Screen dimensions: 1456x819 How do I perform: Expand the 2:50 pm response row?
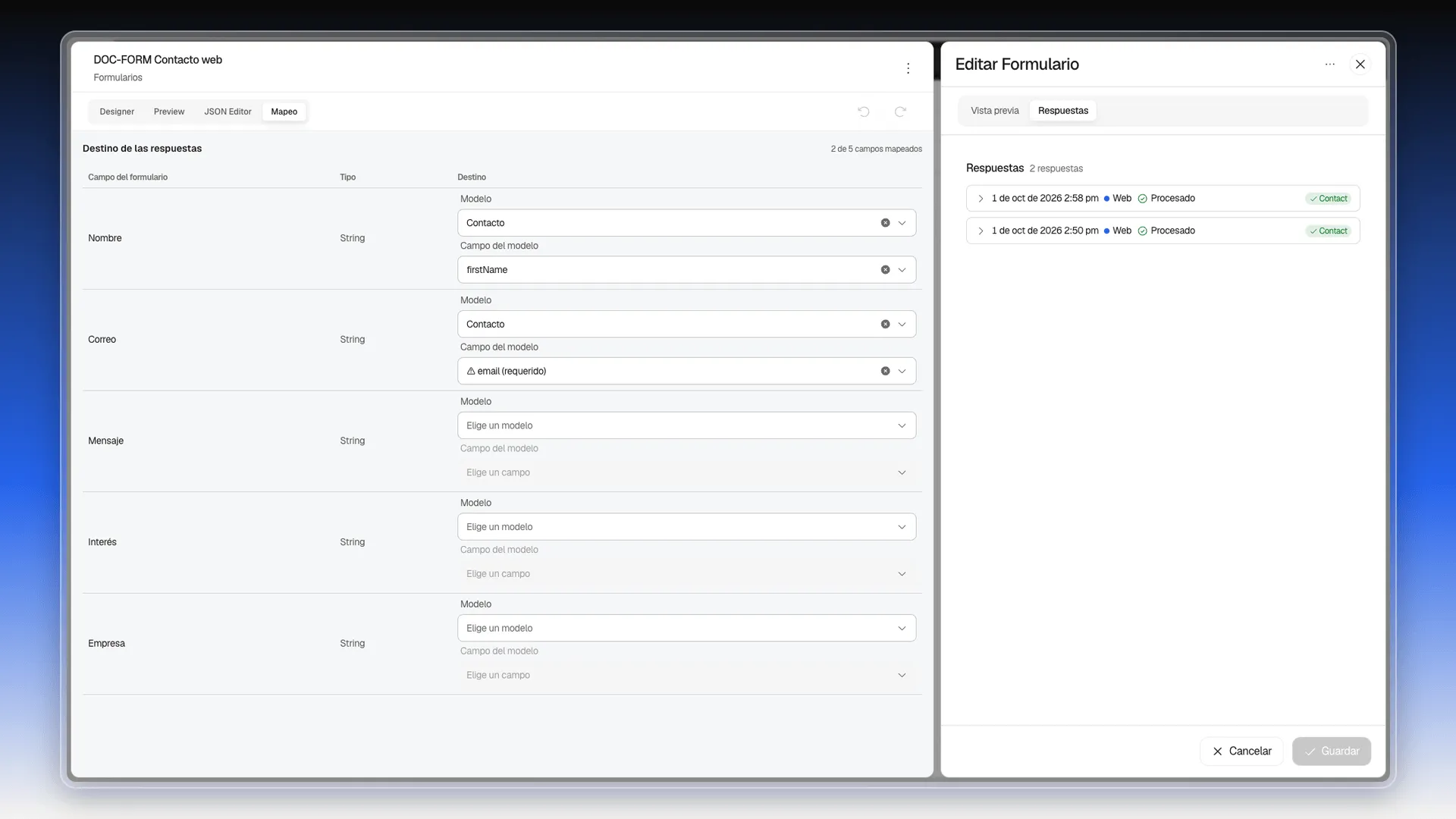(x=981, y=231)
